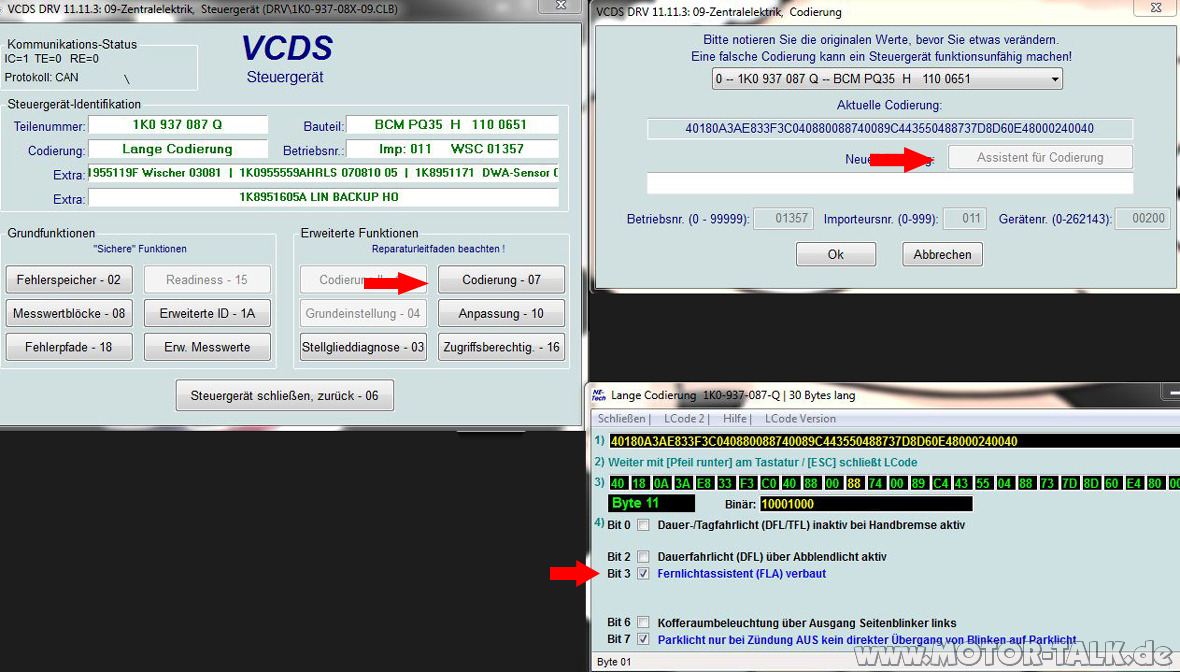Select byte cell 04
Viewport: 1180px width, 672px height.
click(1005, 483)
